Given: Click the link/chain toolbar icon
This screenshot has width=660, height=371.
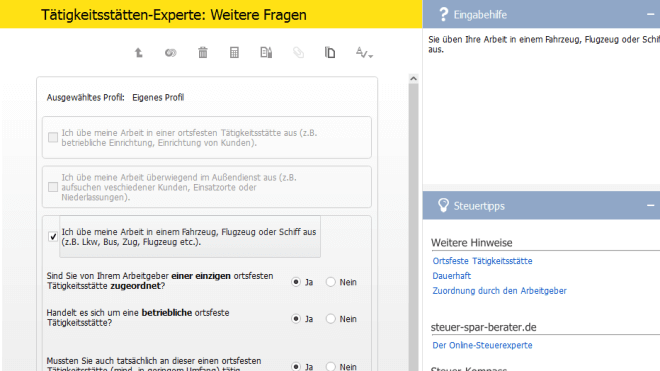Looking at the screenshot, I should click(170, 53).
